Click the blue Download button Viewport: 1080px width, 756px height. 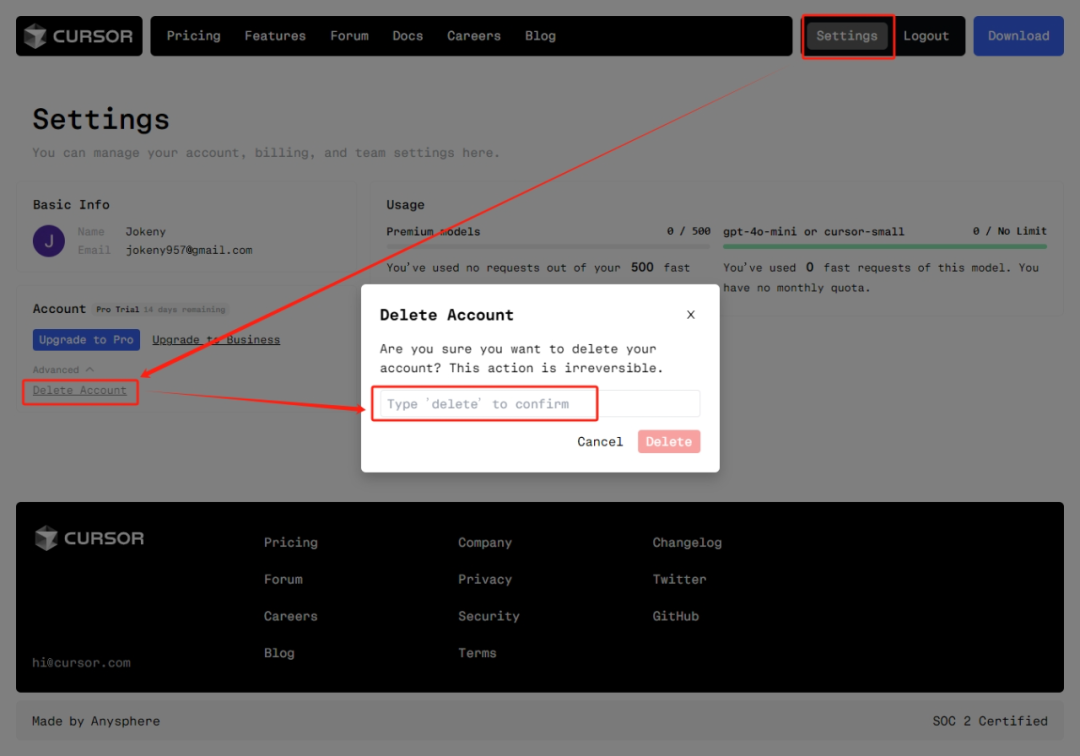pyautogui.click(x=1018, y=36)
